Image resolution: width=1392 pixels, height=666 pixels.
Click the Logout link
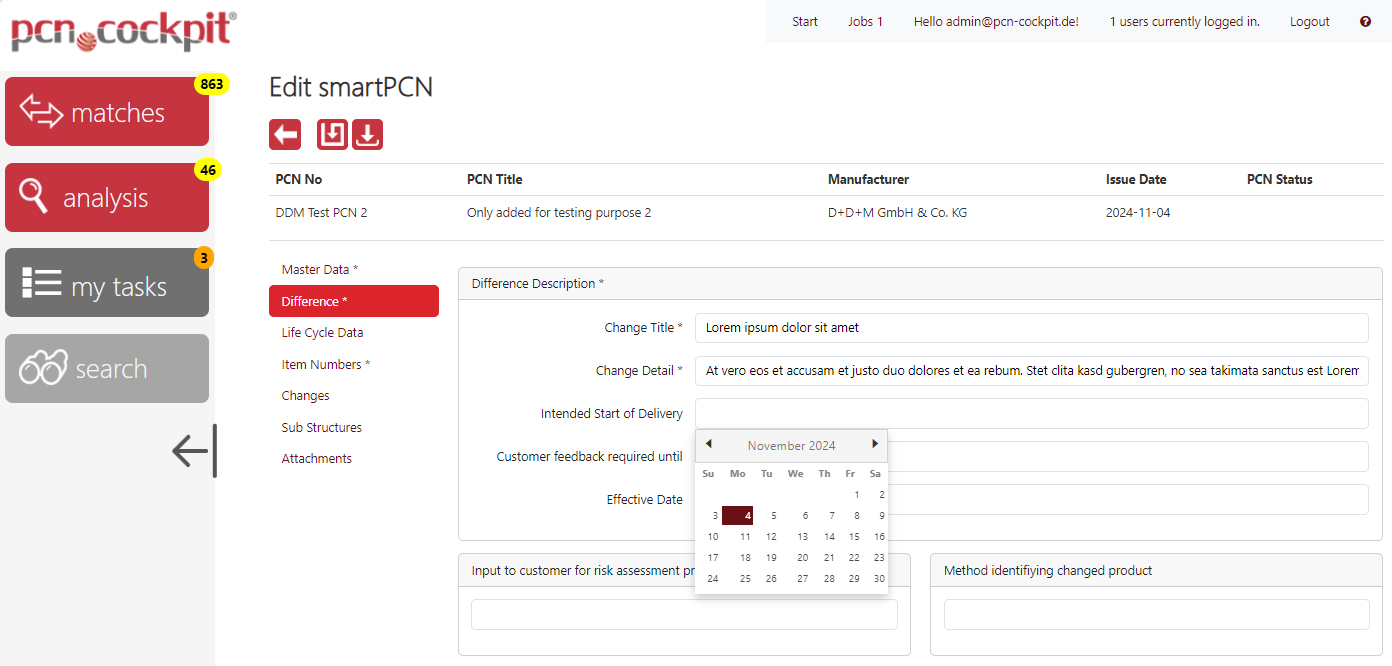tap(1309, 21)
